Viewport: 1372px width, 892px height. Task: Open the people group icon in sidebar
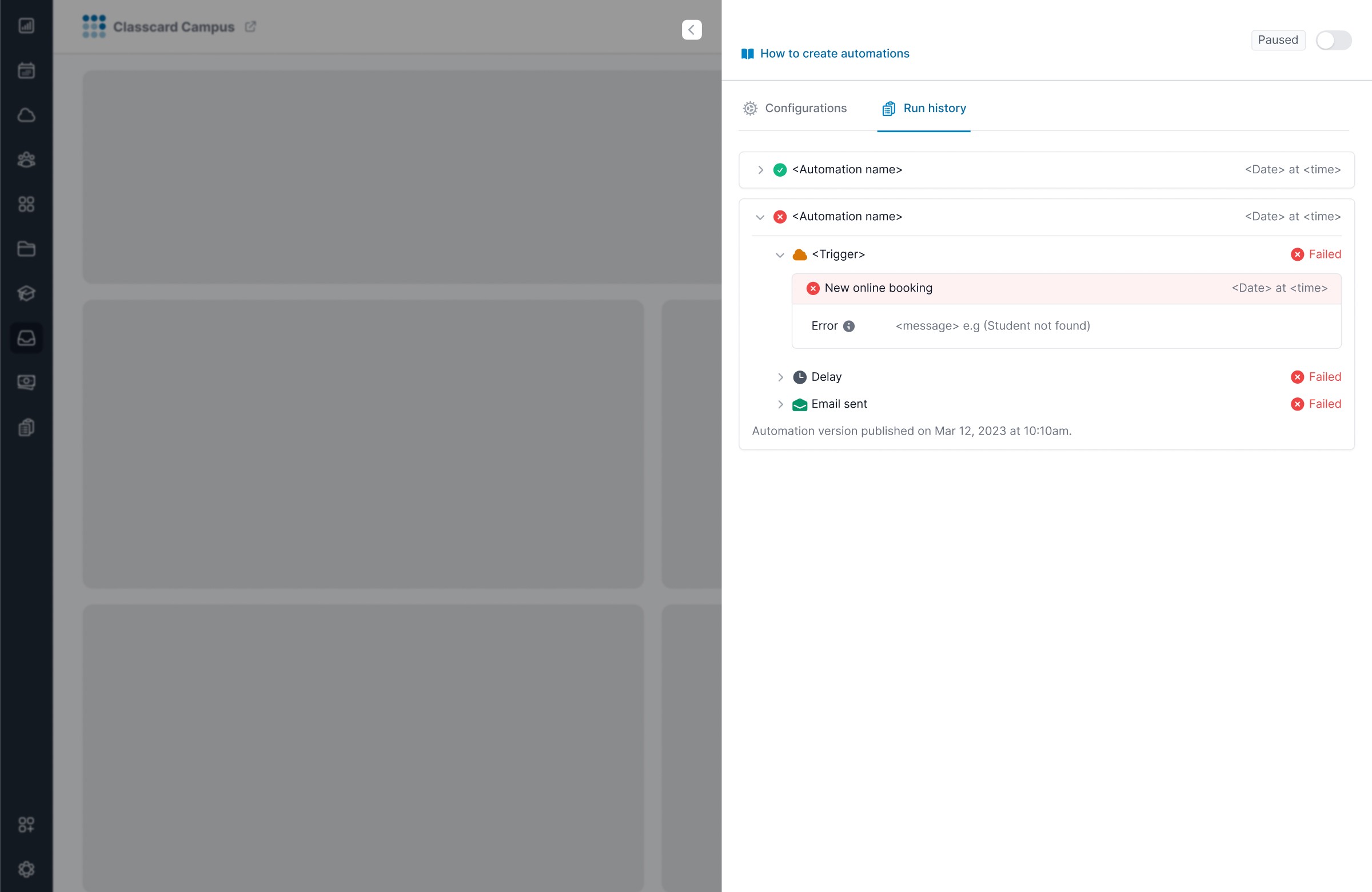coord(26,160)
